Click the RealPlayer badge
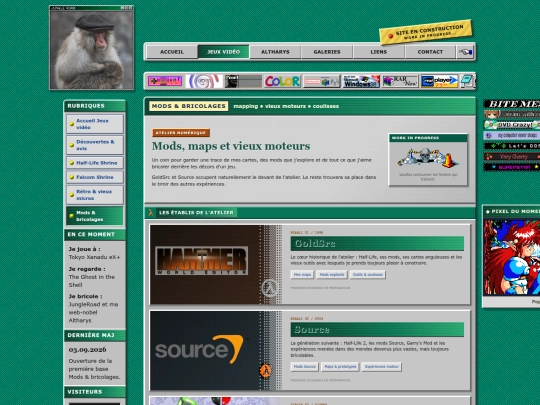This screenshot has width=540, height=405. point(439,81)
